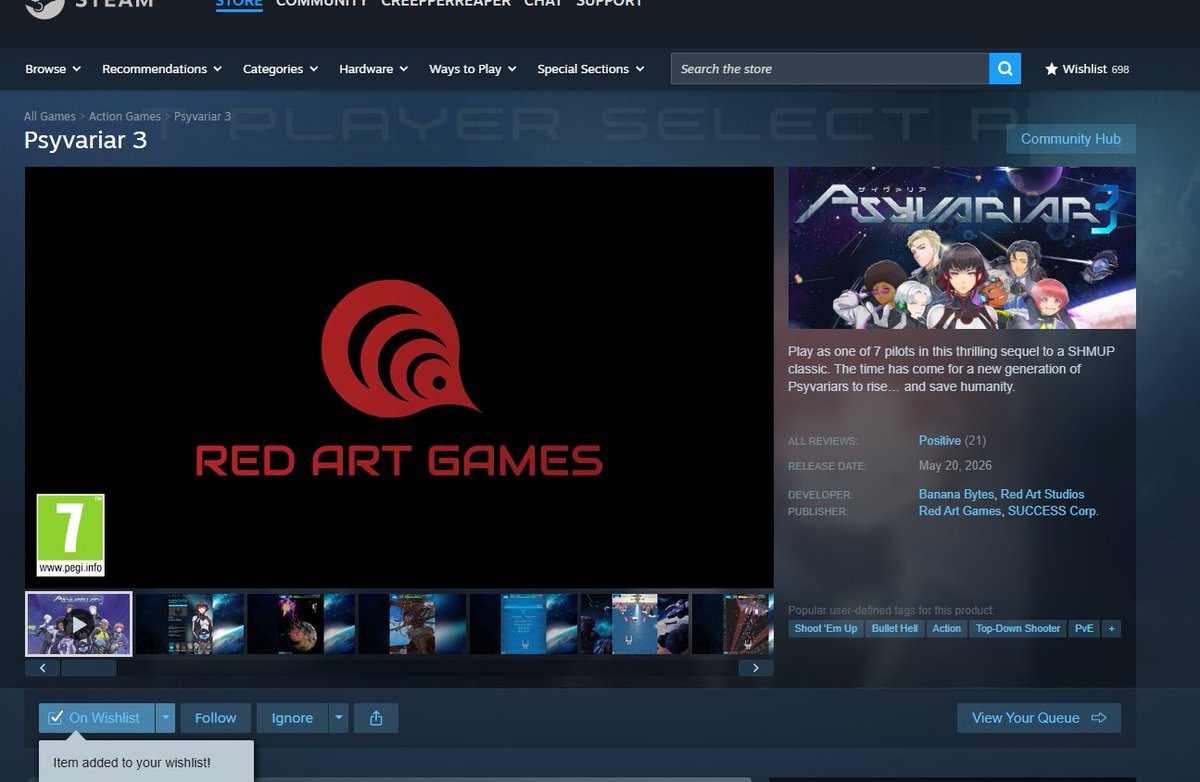Select the Shoot 'Em Up tag
This screenshot has width=1200, height=782.
tap(825, 629)
